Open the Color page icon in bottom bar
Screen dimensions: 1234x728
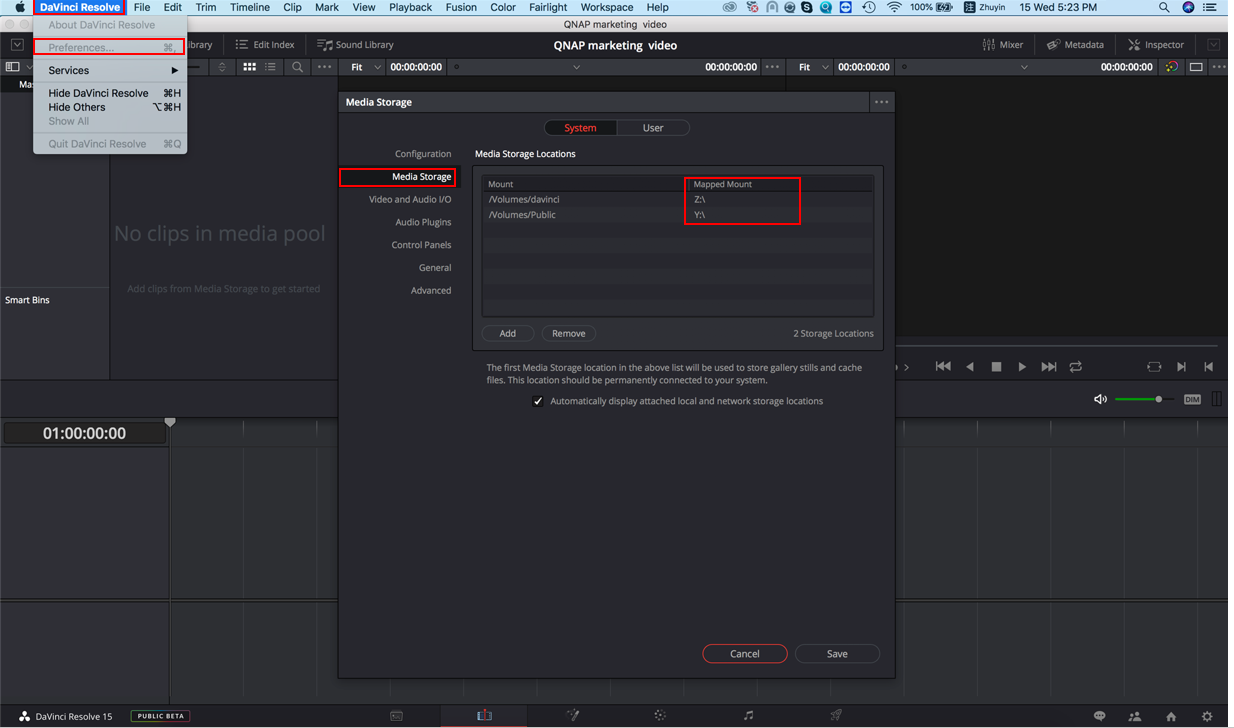click(x=660, y=716)
